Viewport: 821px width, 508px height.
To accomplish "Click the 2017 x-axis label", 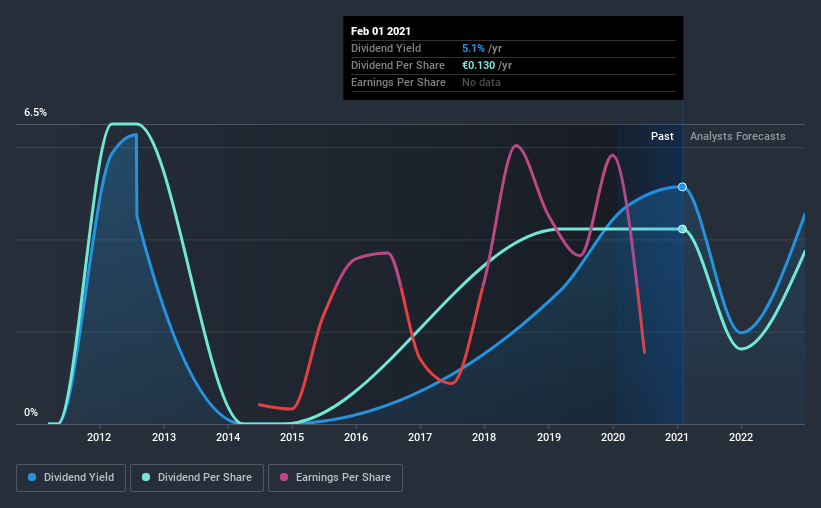I will pyautogui.click(x=420, y=437).
